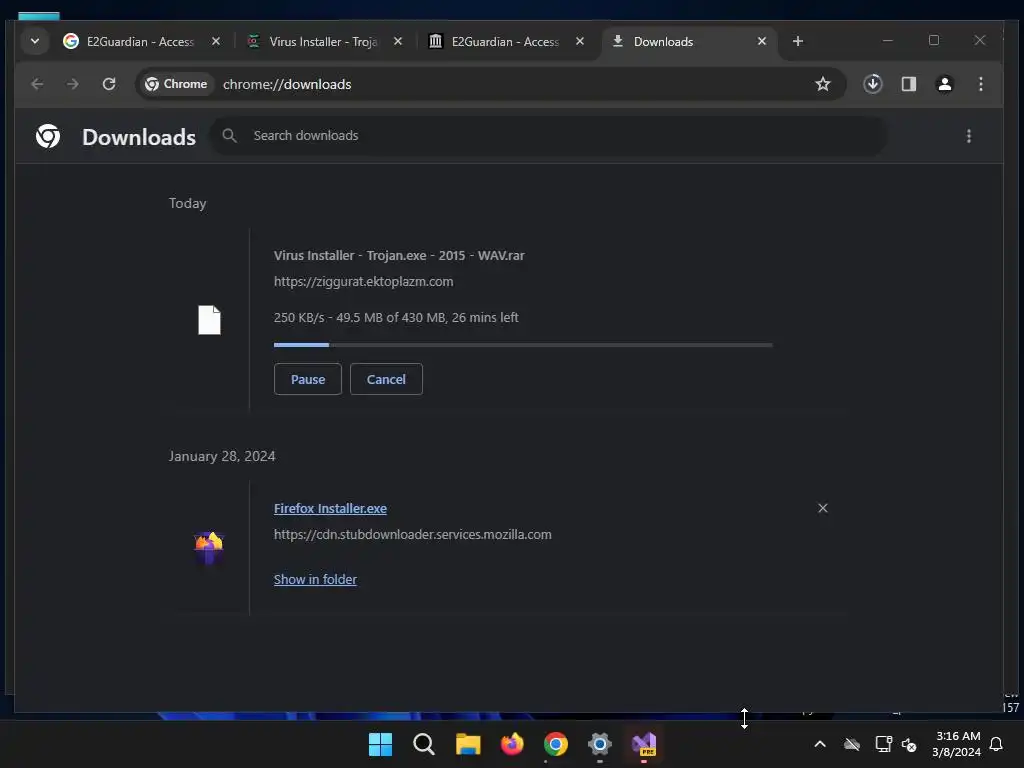Open the downloads bubble in toolbar
1024x768 pixels.
point(873,84)
